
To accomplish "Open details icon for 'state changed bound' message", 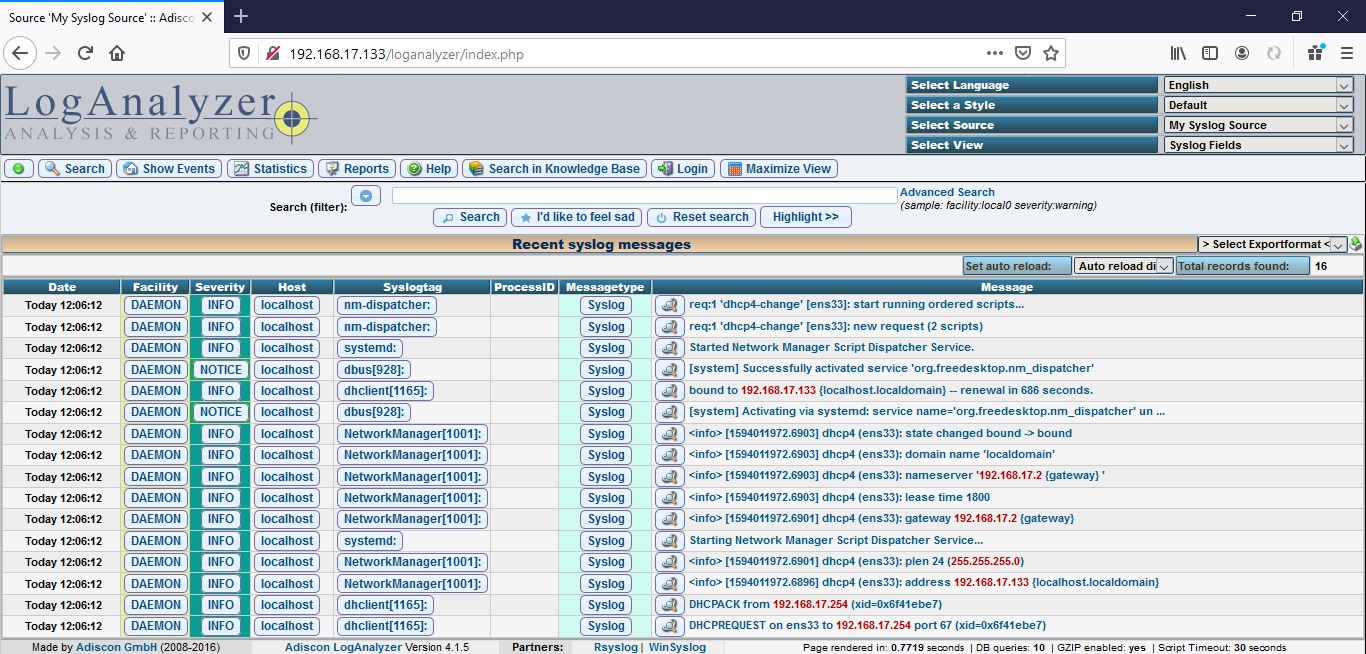I will [669, 434].
